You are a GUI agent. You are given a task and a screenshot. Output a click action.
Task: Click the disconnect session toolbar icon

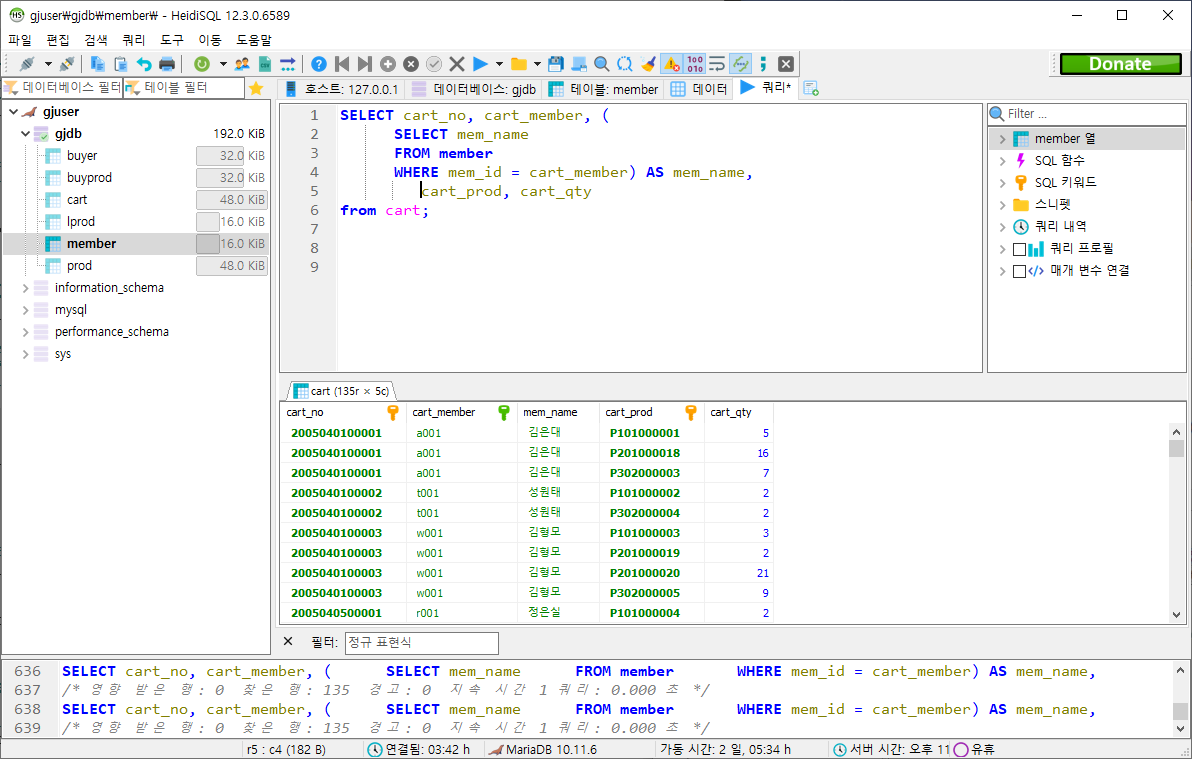pyautogui.click(x=67, y=64)
